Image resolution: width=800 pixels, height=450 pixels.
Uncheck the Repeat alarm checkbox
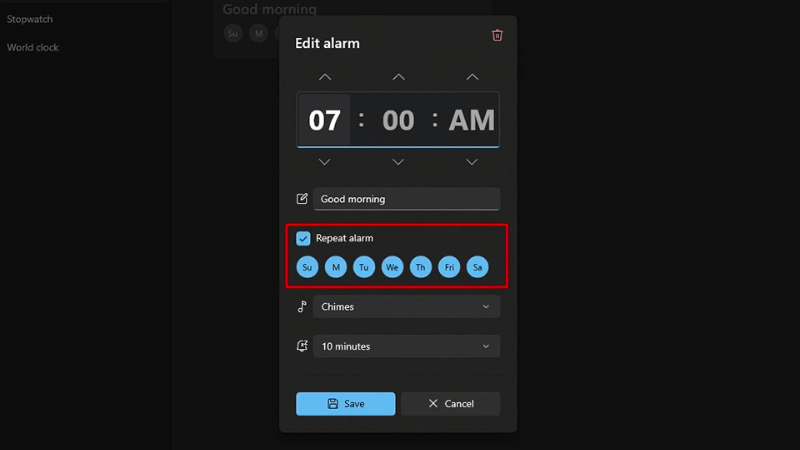pyautogui.click(x=303, y=238)
